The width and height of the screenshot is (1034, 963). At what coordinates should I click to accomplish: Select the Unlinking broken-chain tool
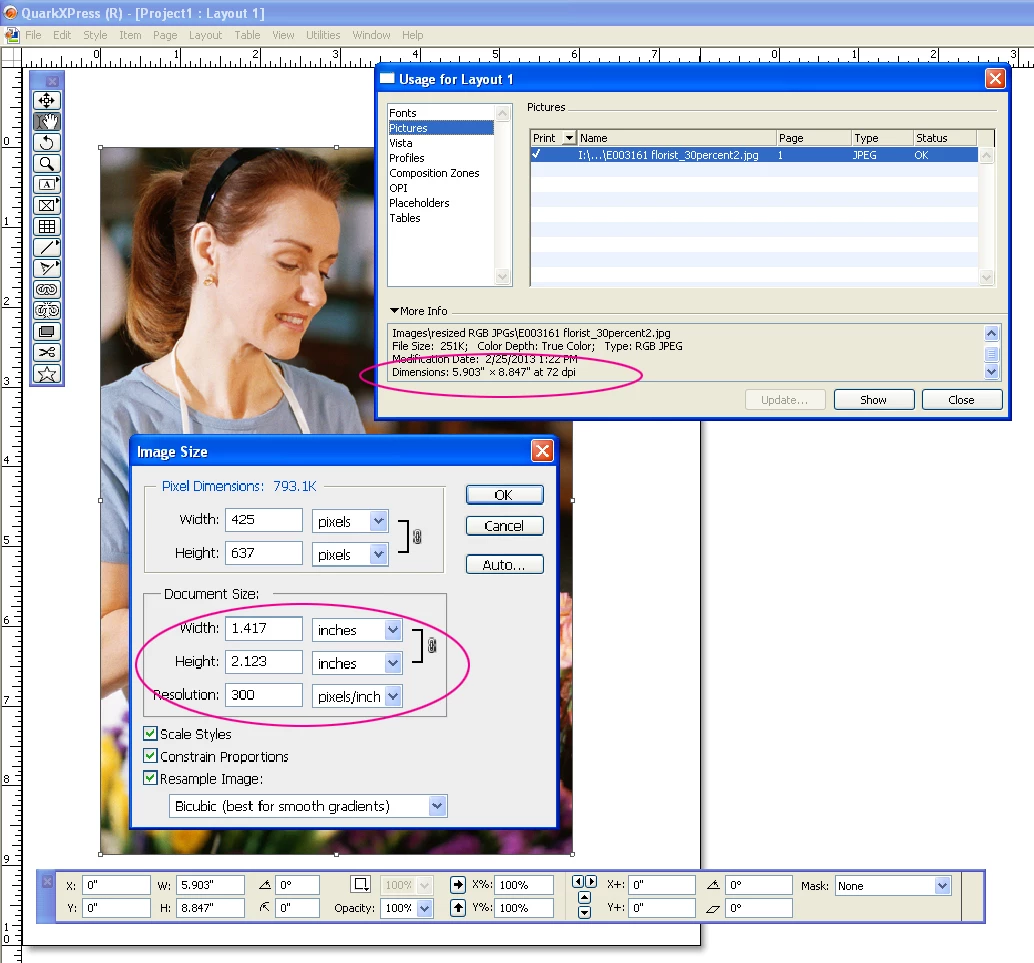(x=47, y=311)
